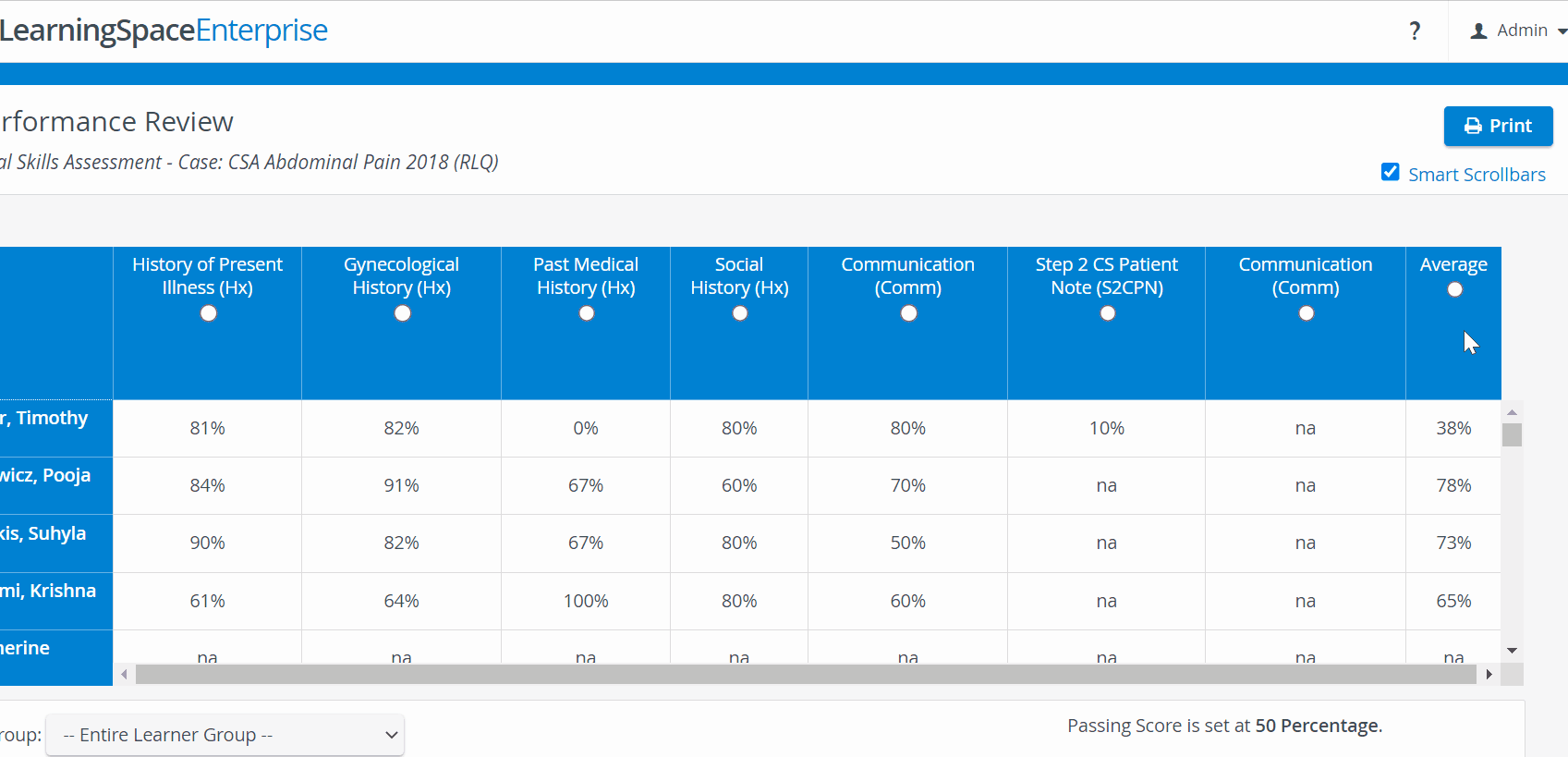Toggle the Smart Scrollbars checkbox
The height and width of the screenshot is (757, 1568).
tap(1390, 172)
